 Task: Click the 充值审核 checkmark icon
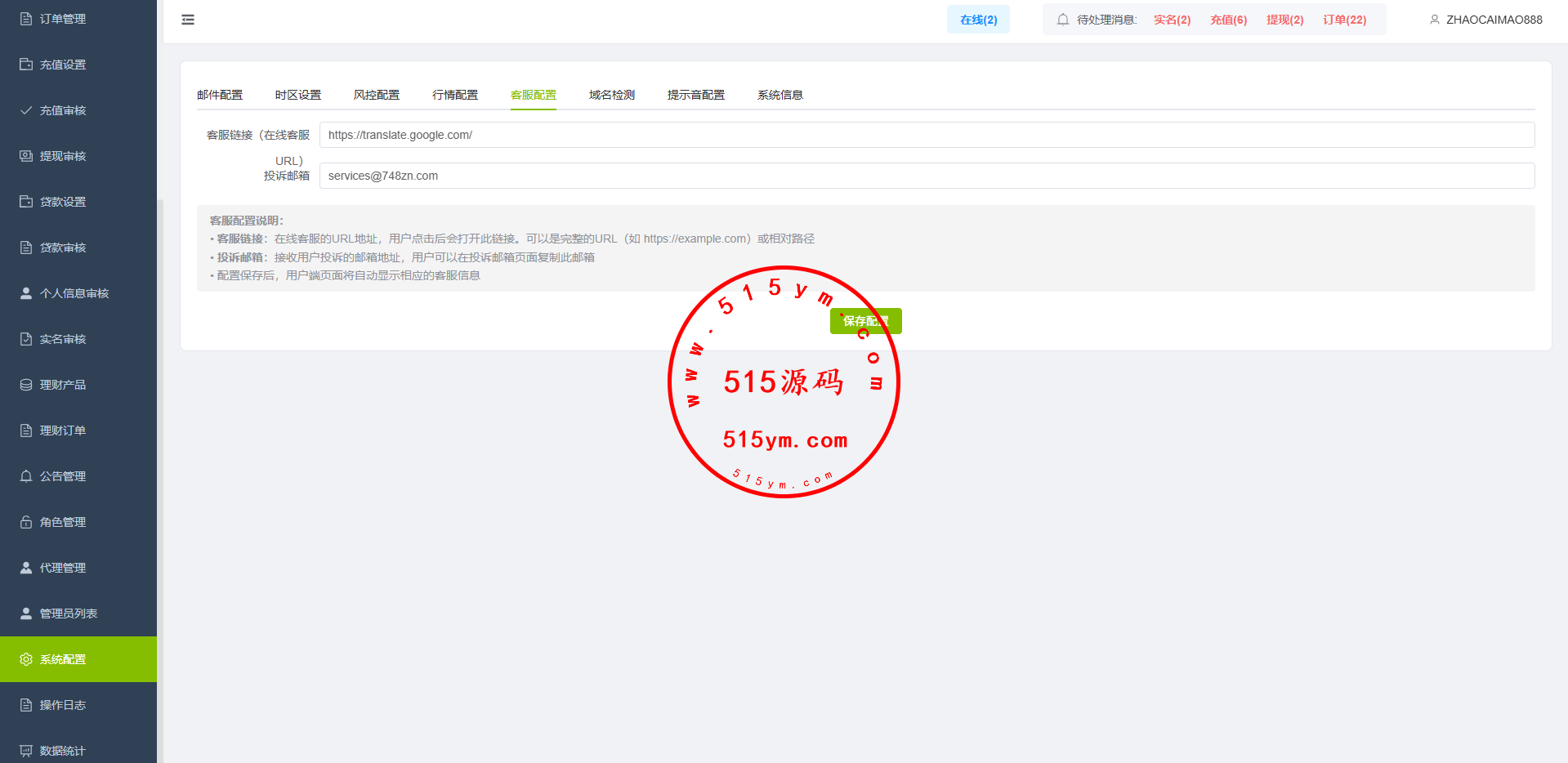pyautogui.click(x=26, y=110)
